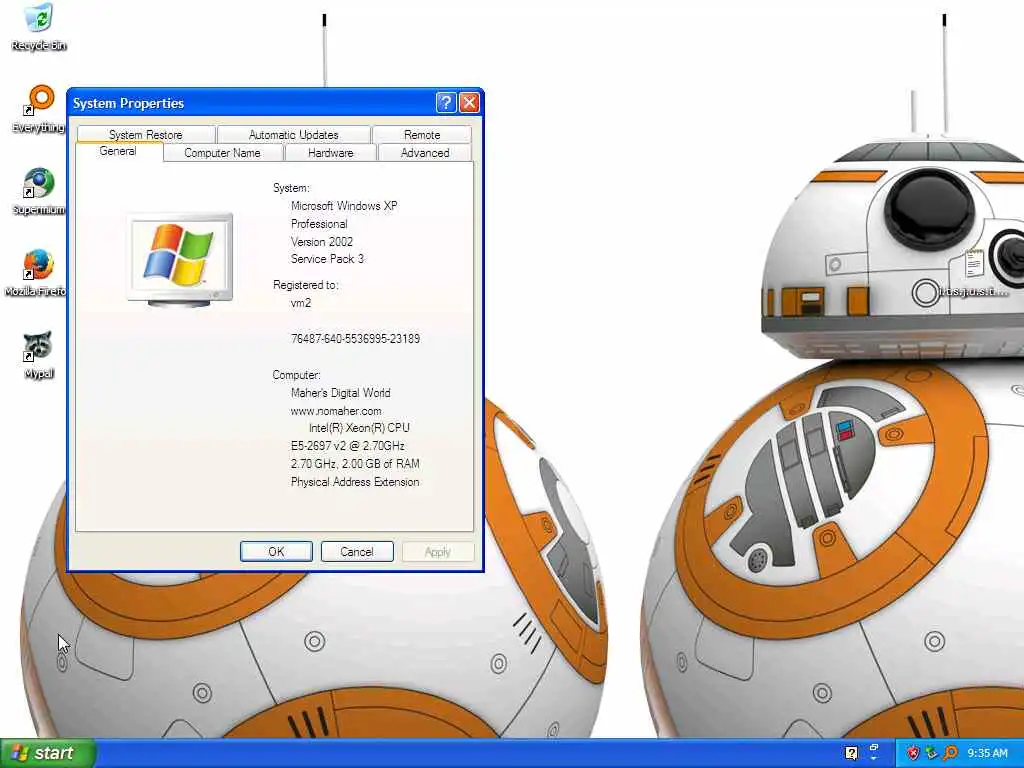This screenshot has height=768, width=1024.
Task: Launch the Everything search desktop shortcut
Action: [x=39, y=108]
